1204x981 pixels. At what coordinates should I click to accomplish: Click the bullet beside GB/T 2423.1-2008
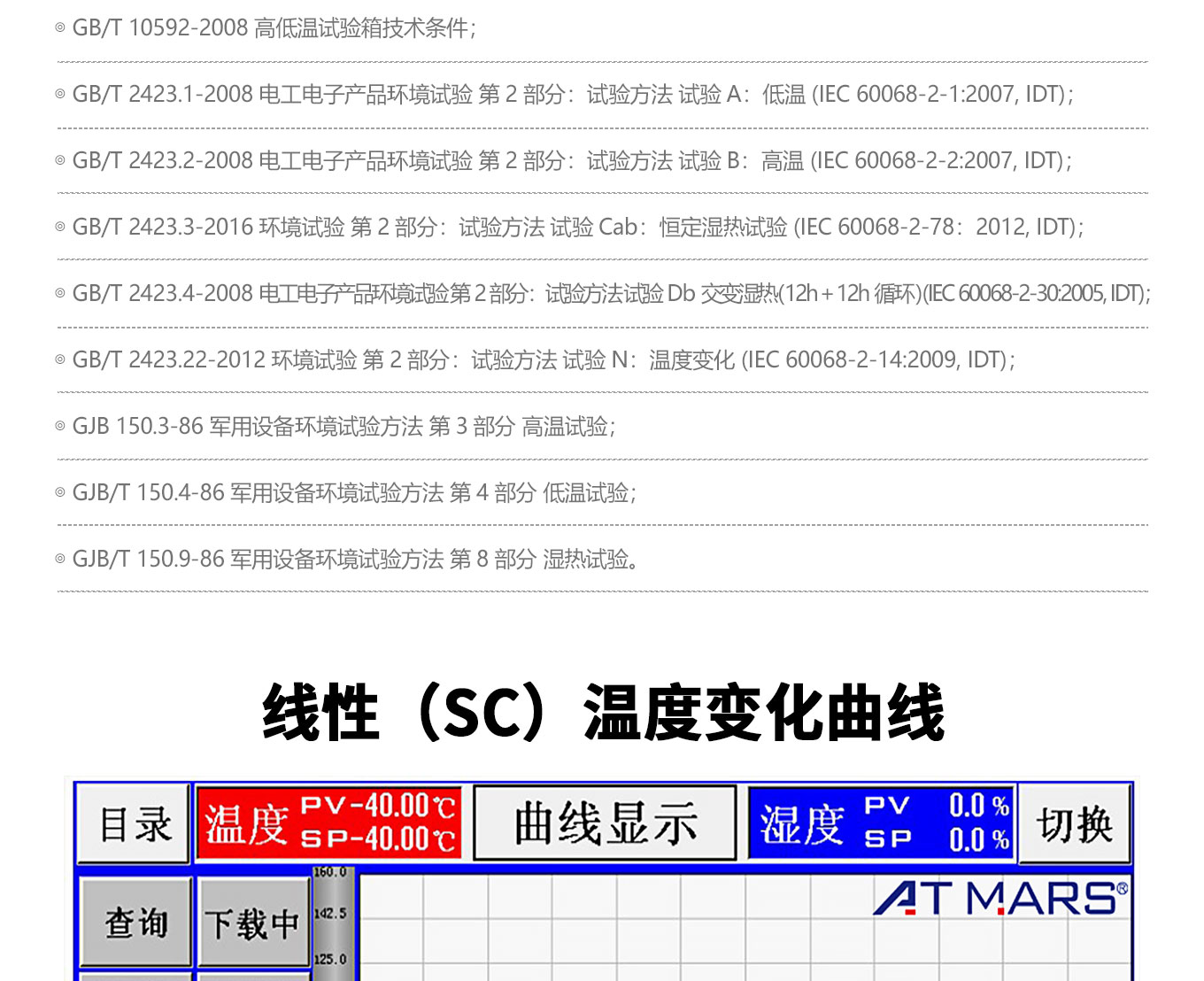click(60, 94)
